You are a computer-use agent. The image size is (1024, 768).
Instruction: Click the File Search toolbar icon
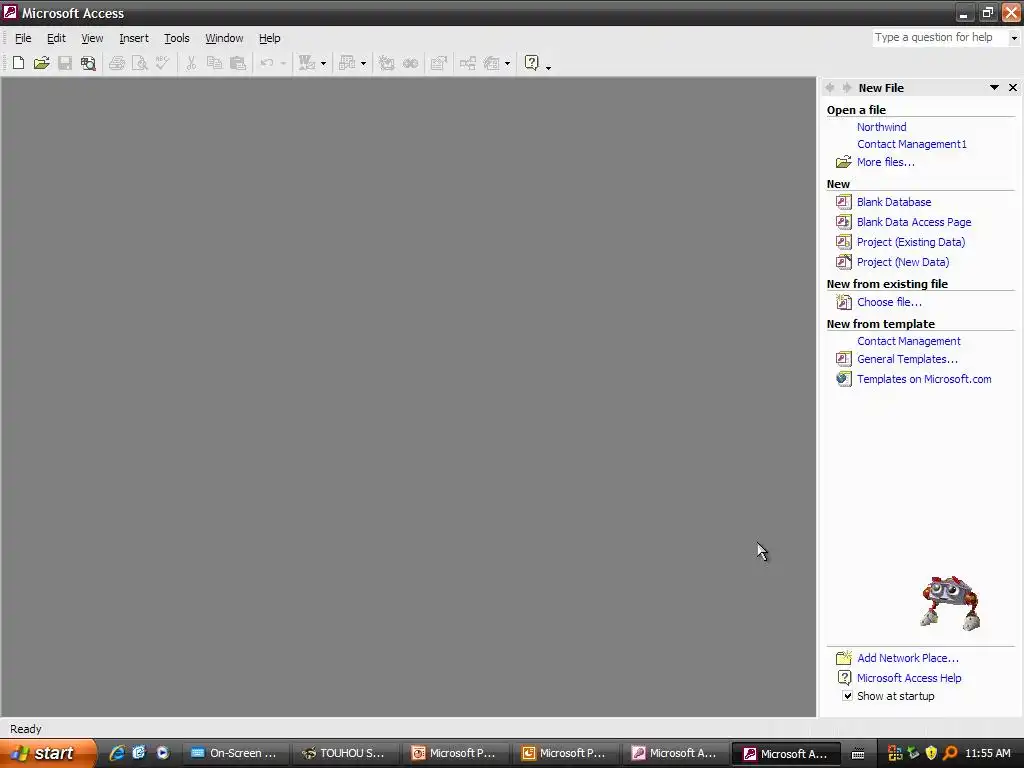coord(88,63)
